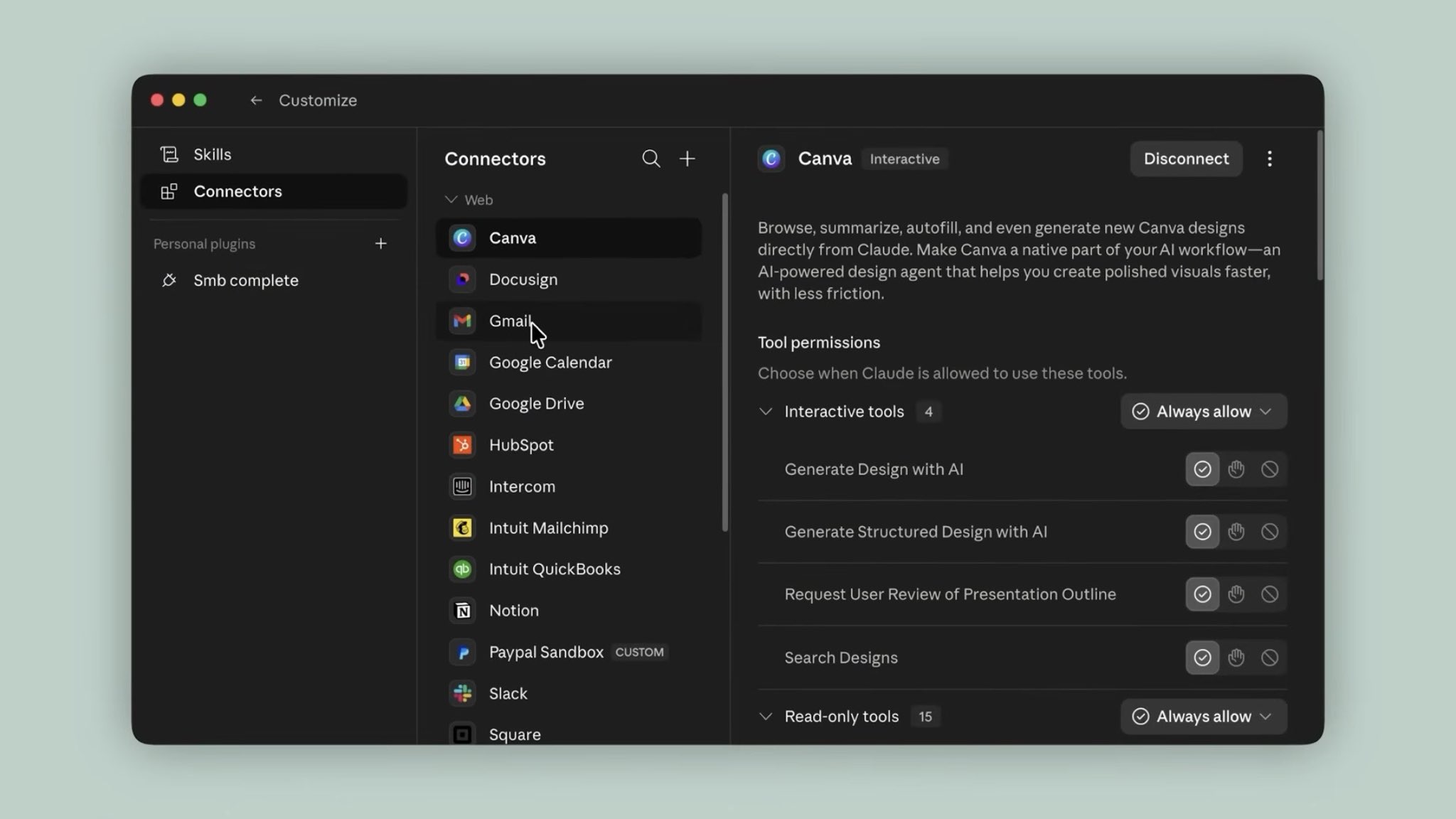Add a new connector with plus icon
Image resolution: width=1456 pixels, height=819 pixels.
pos(687,159)
